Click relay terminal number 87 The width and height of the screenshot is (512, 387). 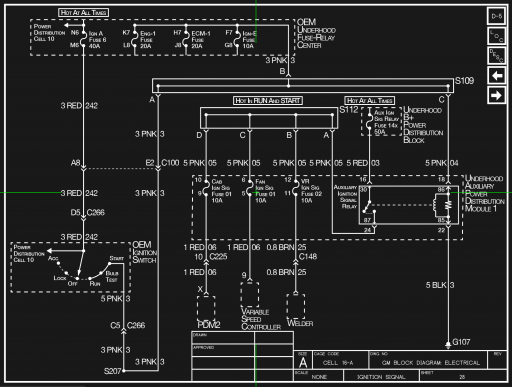click(x=367, y=220)
